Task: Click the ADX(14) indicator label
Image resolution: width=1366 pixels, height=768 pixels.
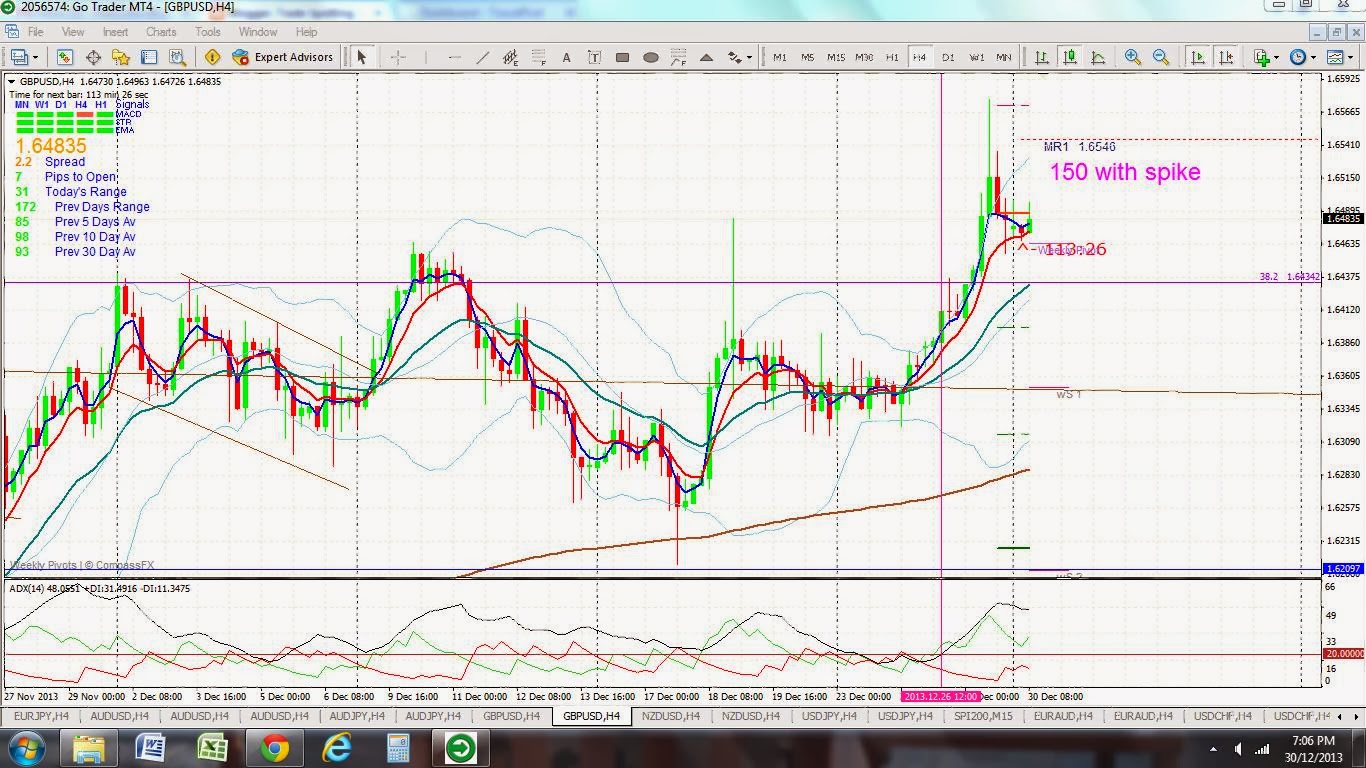Action: click(x=100, y=588)
